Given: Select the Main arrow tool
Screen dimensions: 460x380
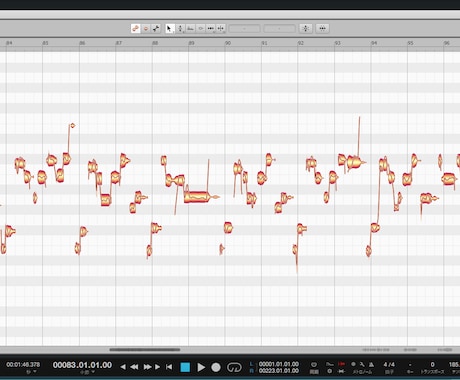Looking at the screenshot, I should pyautogui.click(x=169, y=28).
